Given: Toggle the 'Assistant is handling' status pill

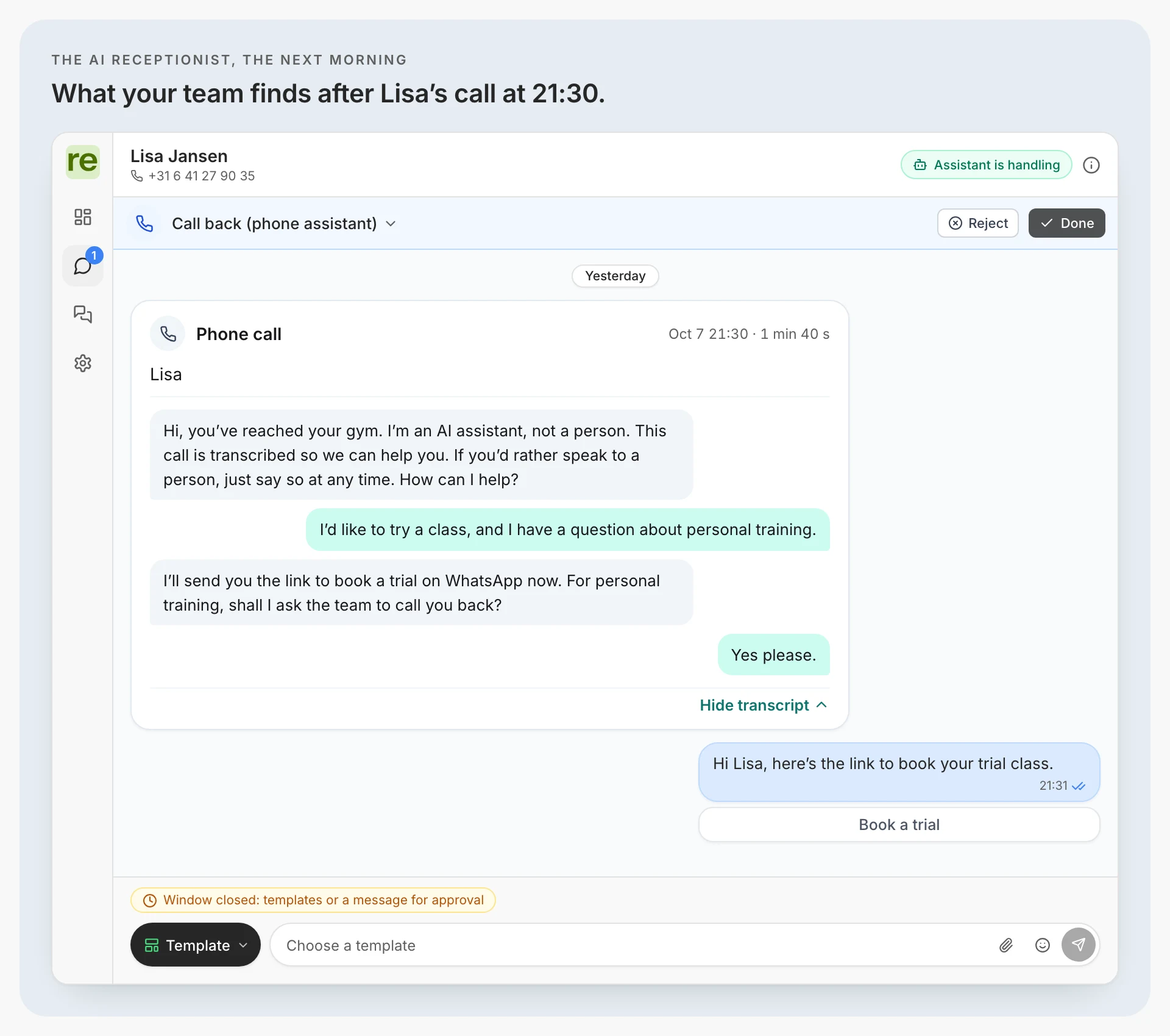Looking at the screenshot, I should 987,165.
